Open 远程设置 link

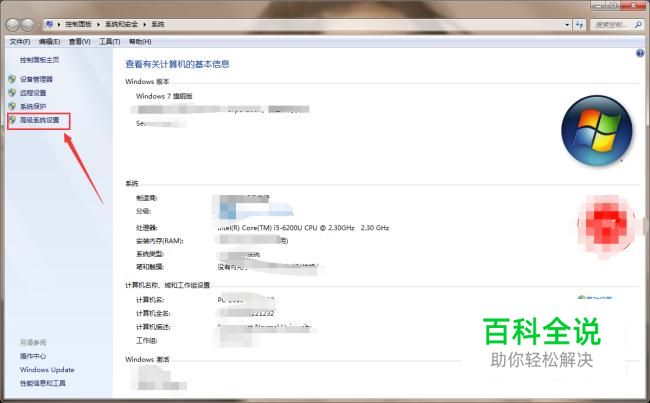point(33,93)
